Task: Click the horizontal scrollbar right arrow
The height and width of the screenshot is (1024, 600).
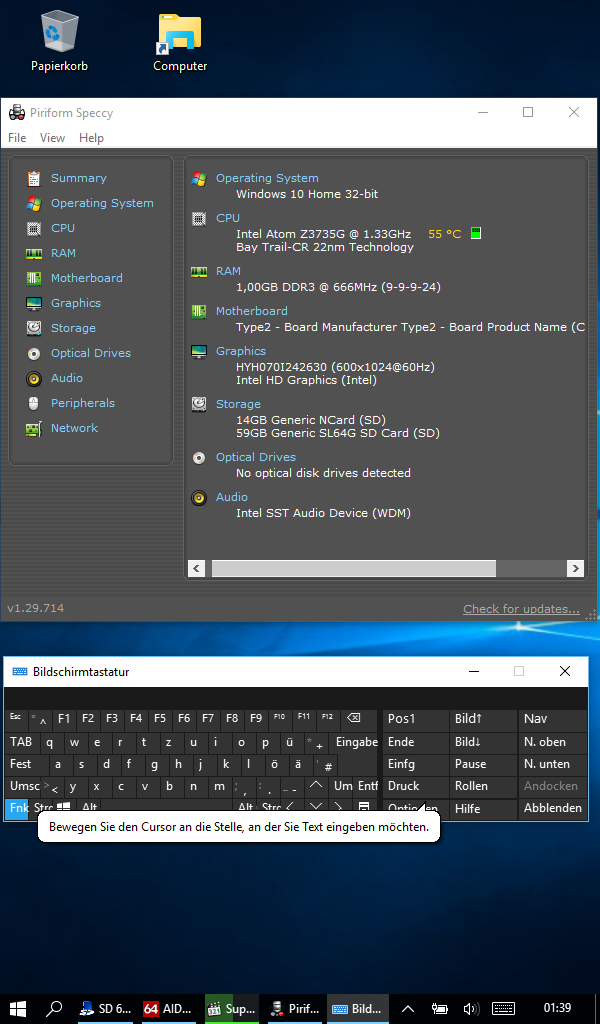Action: (x=575, y=568)
